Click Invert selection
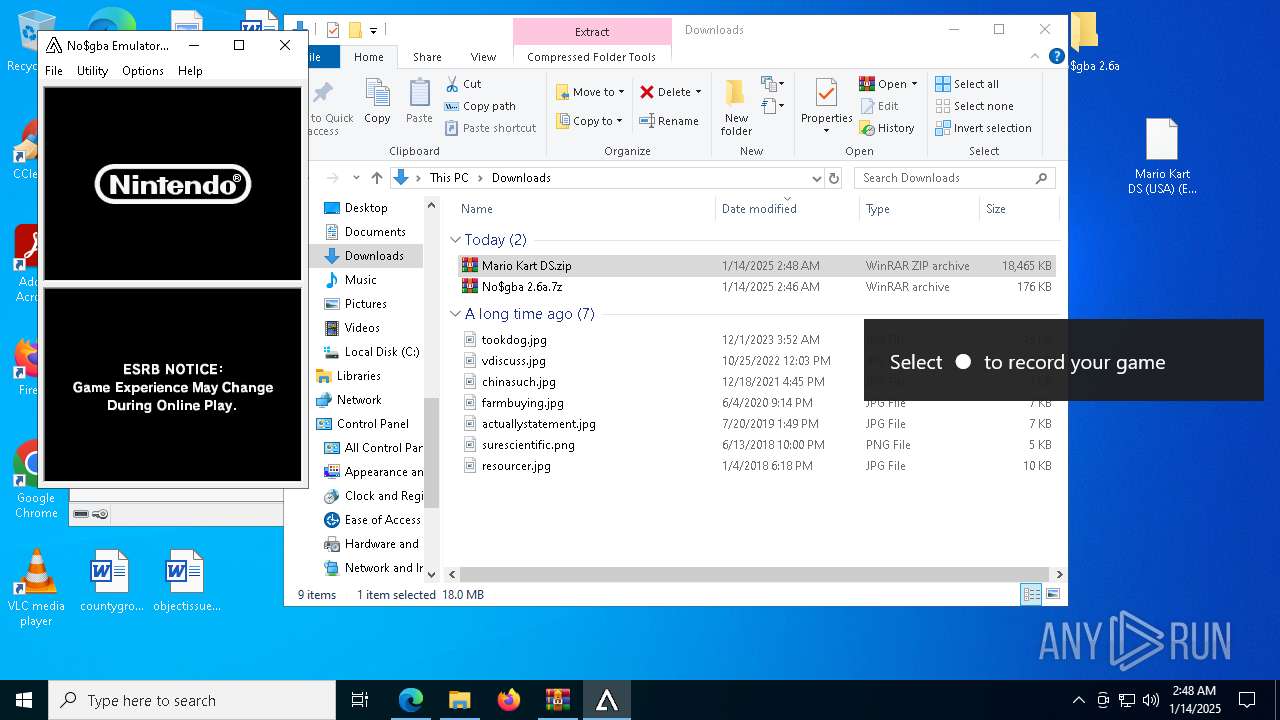 983,128
